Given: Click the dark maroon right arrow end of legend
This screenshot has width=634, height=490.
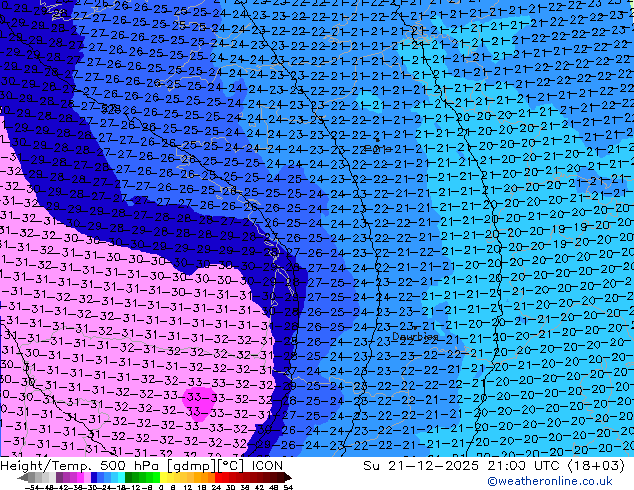Looking at the screenshot, I should pos(288,477).
